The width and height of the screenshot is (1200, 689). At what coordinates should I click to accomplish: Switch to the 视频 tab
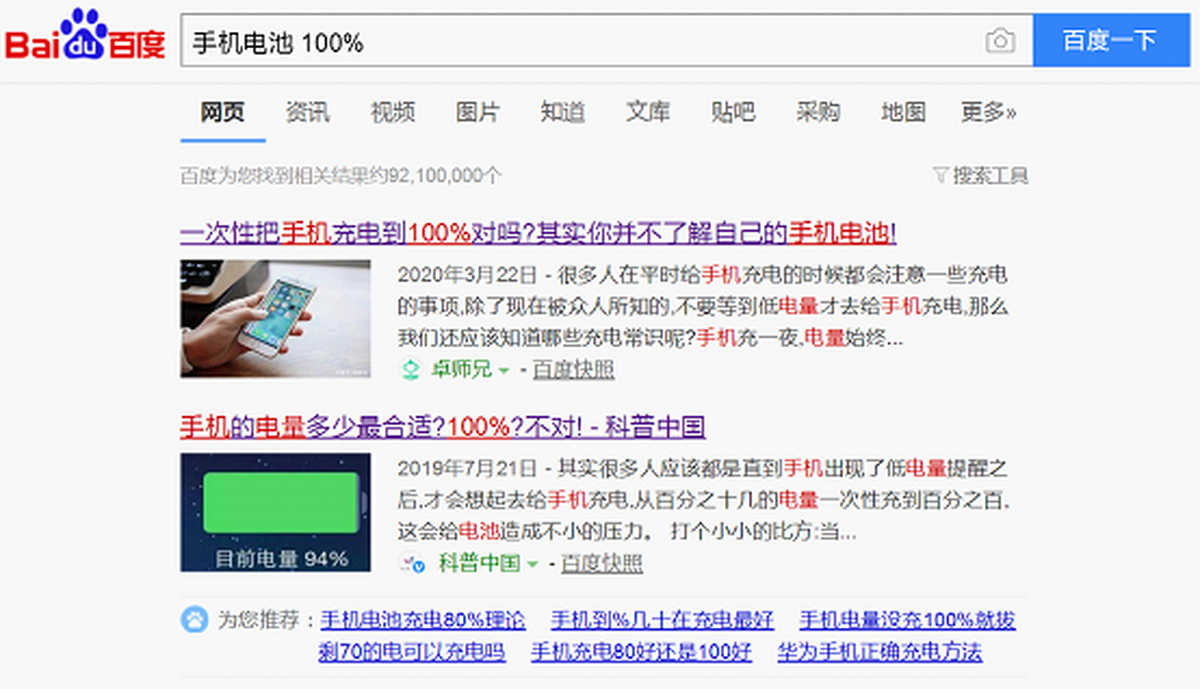392,113
